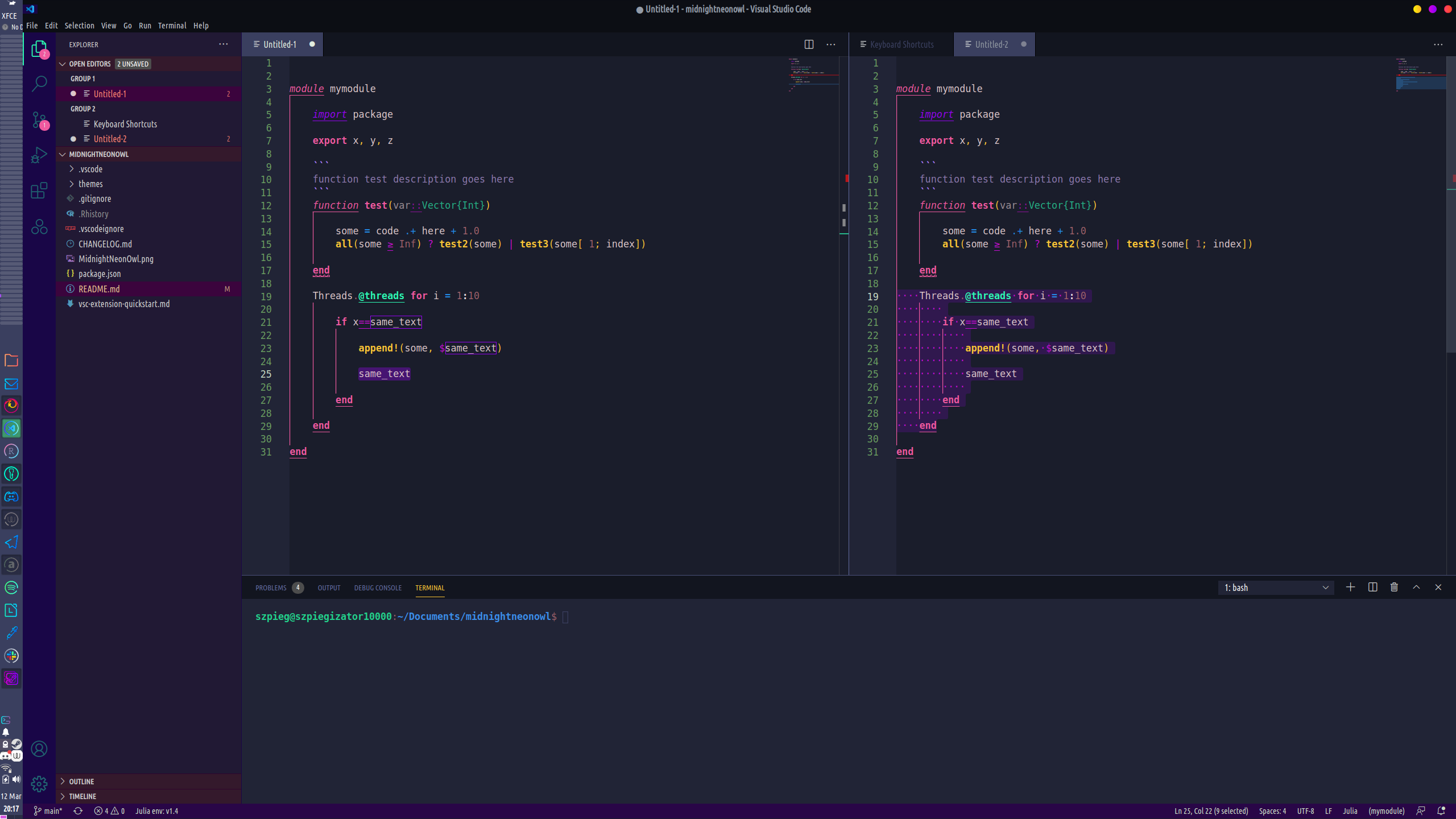Click the main* git branch indicator
This screenshot has height=819, width=1456.
[x=48, y=811]
